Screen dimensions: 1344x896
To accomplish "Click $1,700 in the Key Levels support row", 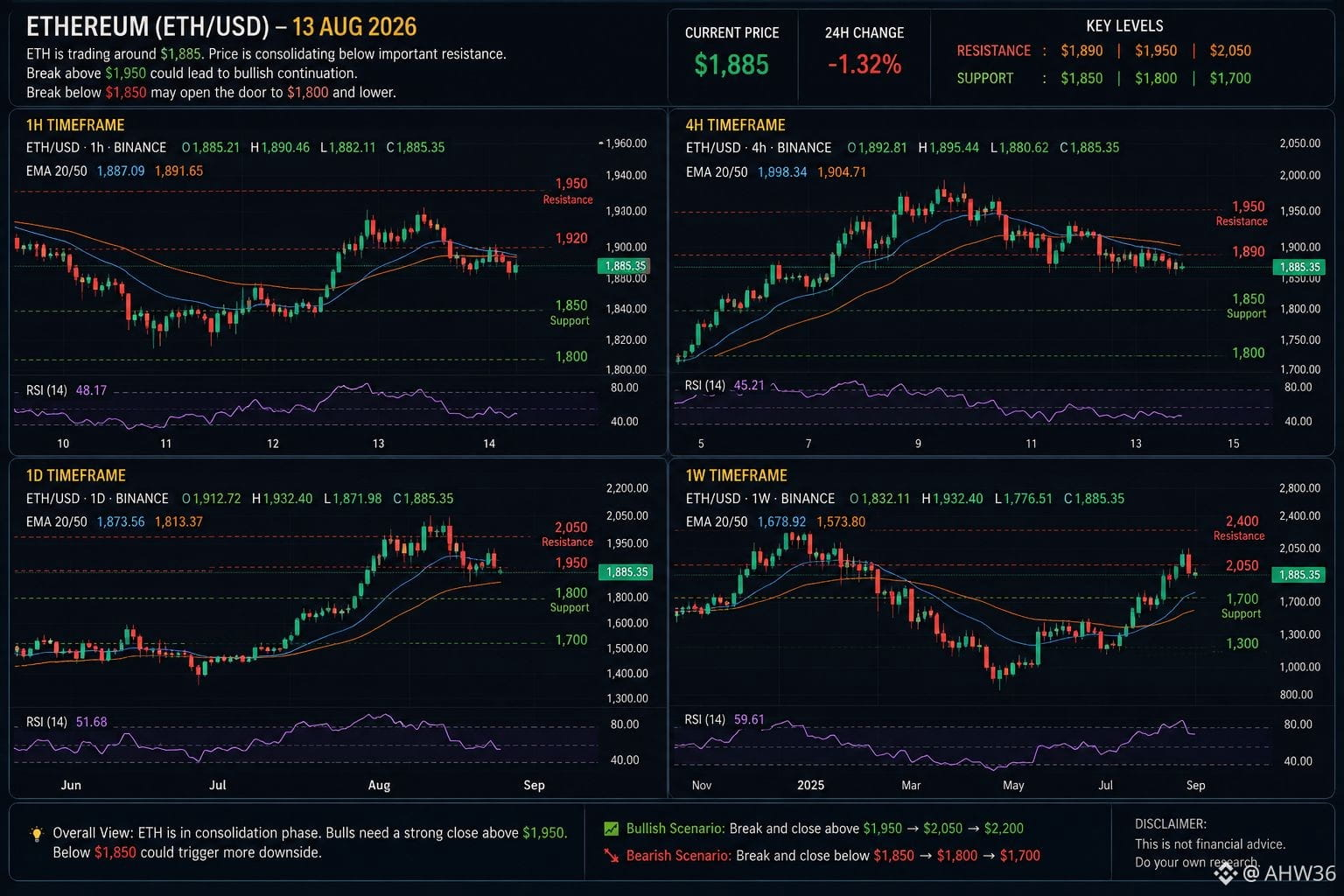I will (1230, 78).
